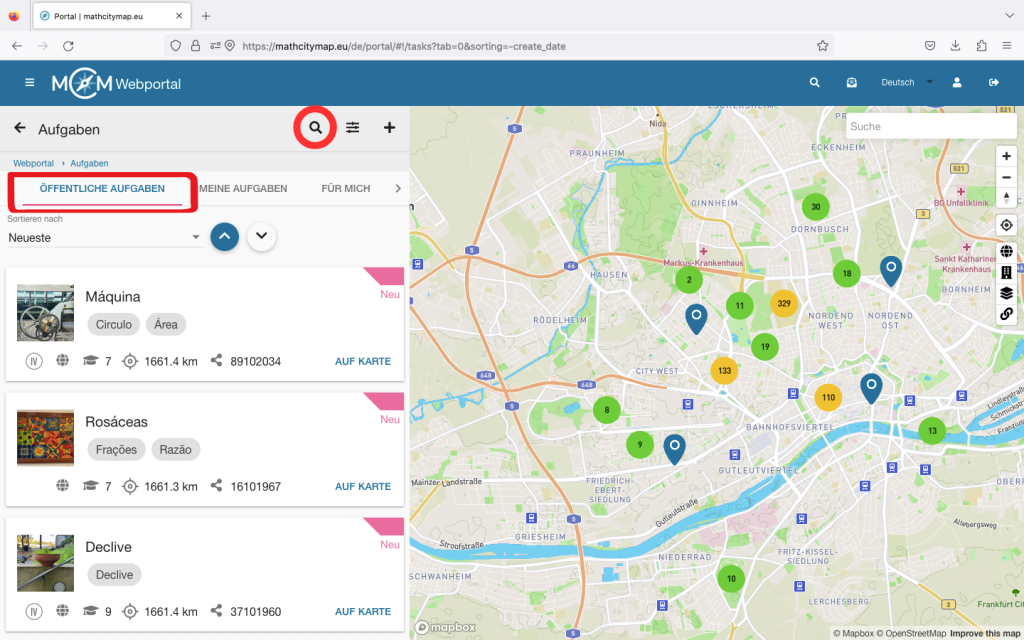Expand more tabs with the right chevron
Image resolution: width=1024 pixels, height=640 pixels.
coord(397,188)
